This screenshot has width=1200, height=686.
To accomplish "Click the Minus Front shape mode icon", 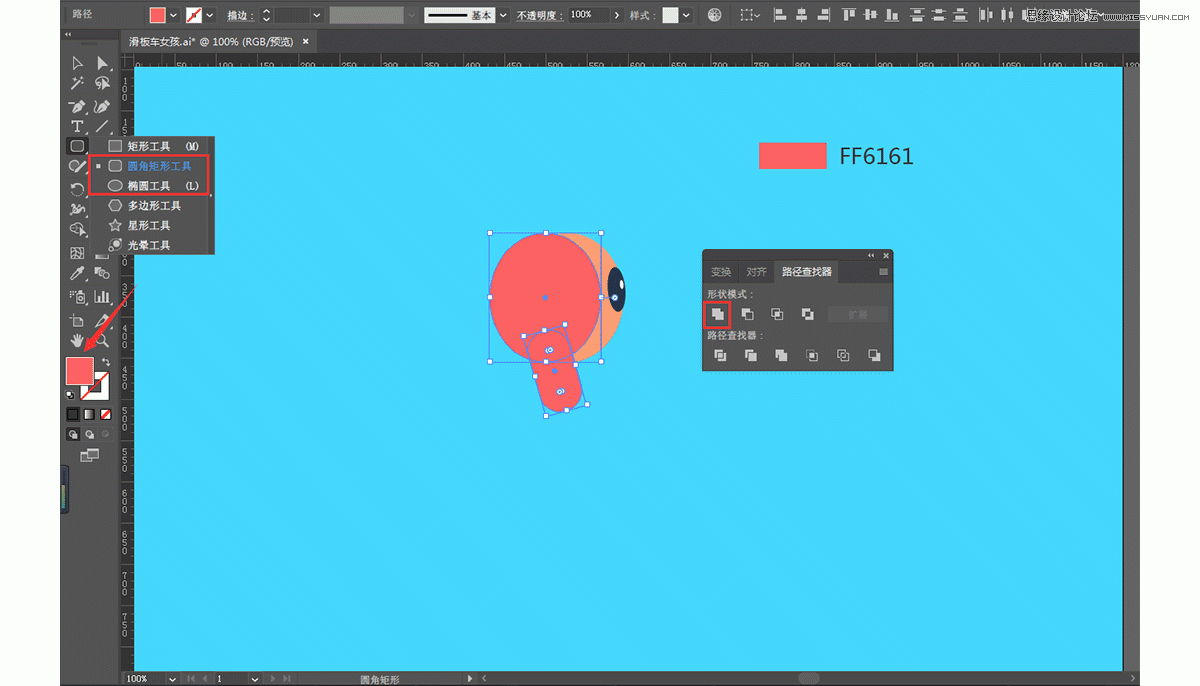I will click(x=747, y=314).
